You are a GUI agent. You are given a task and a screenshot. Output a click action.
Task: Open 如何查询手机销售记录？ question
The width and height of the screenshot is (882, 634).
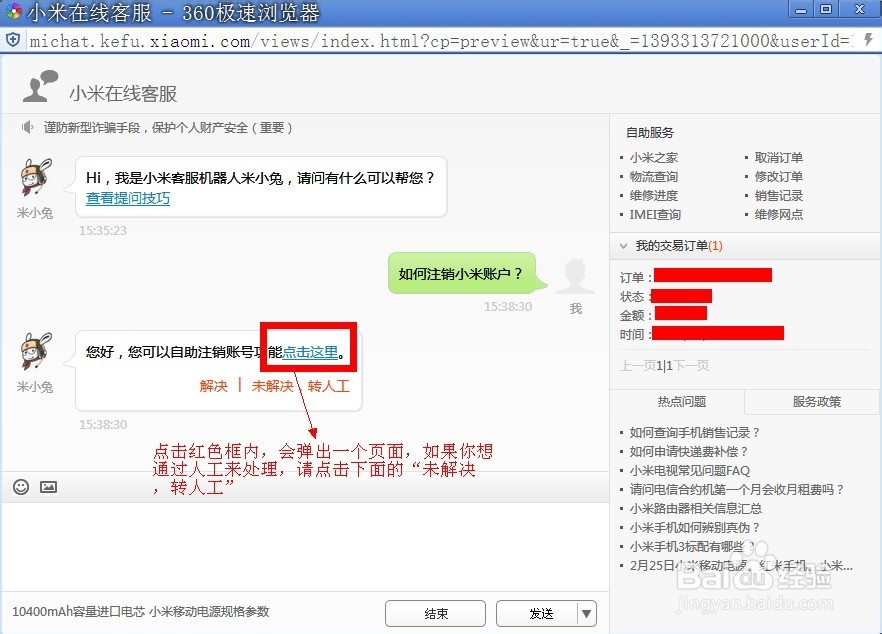tap(695, 433)
